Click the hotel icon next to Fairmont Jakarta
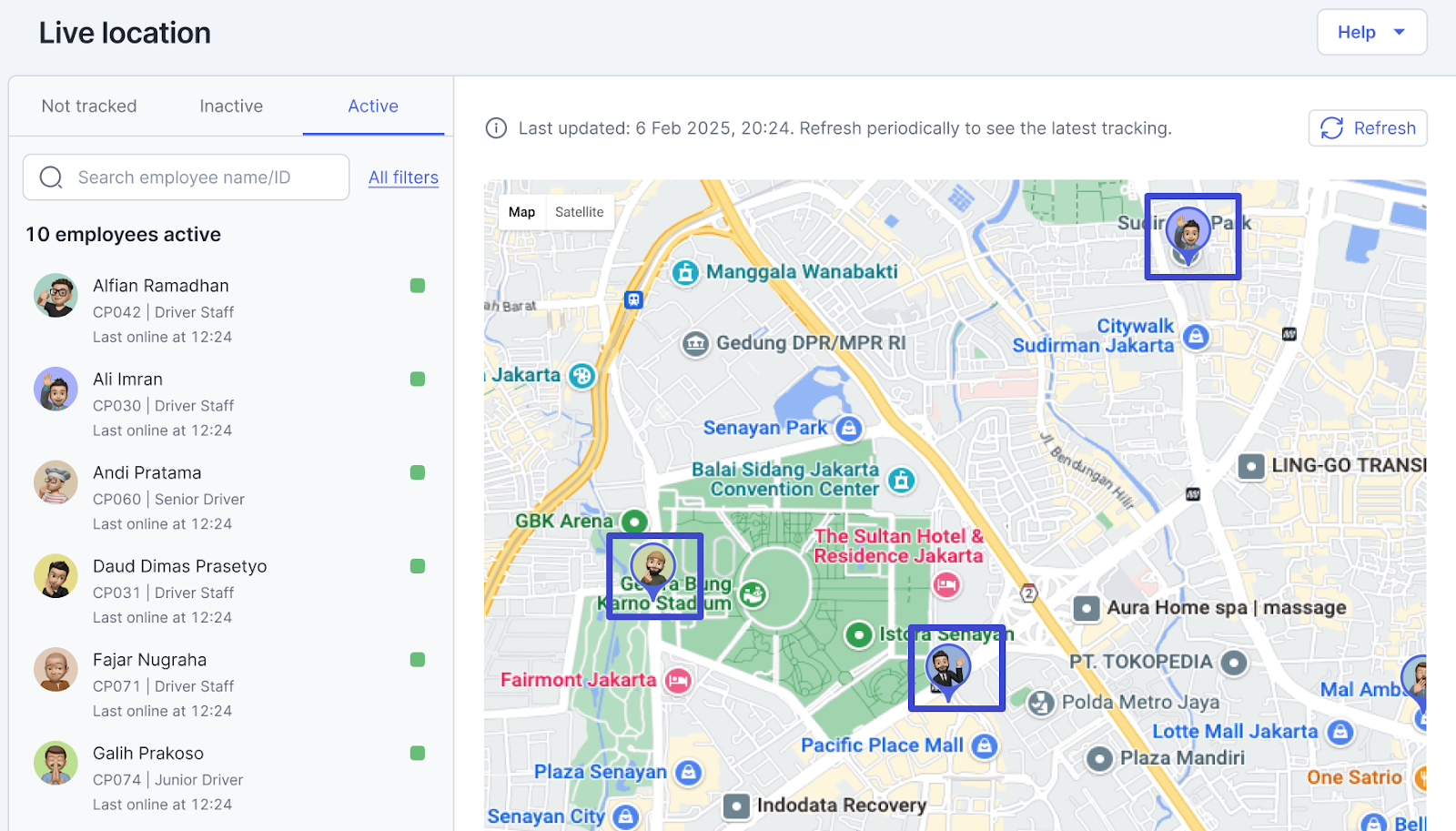 (x=677, y=680)
